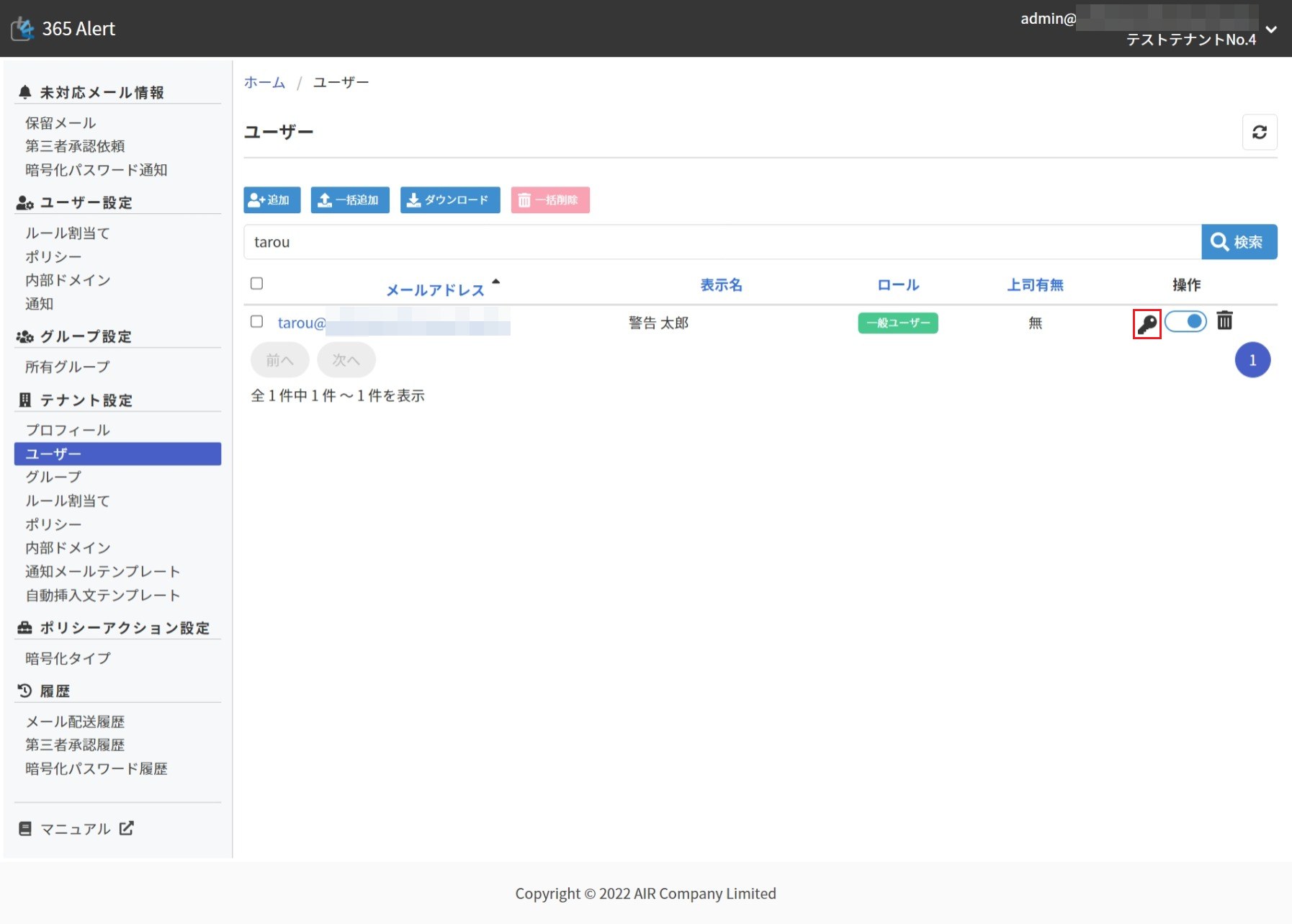
Task: Open 保留メール in the sidebar
Action: point(60,123)
